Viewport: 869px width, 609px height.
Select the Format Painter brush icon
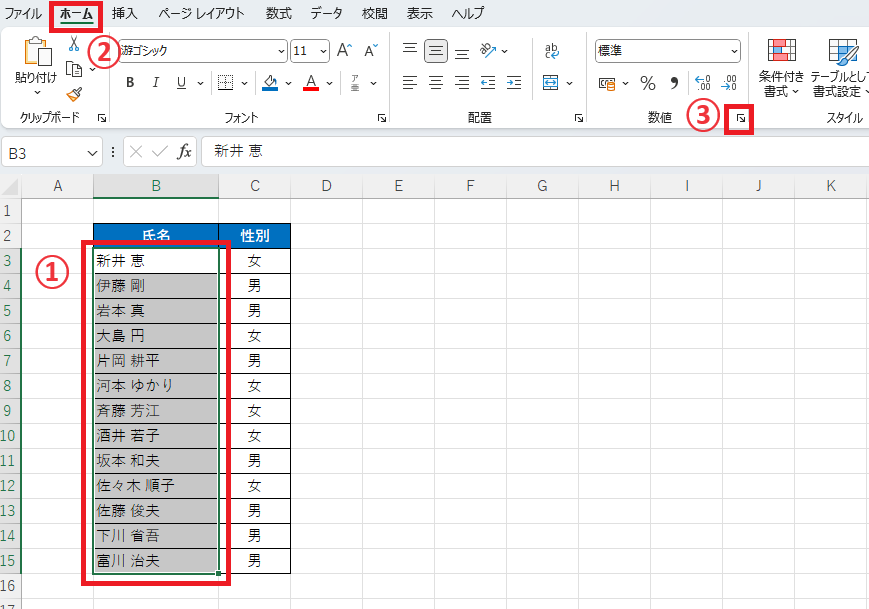click(x=74, y=95)
